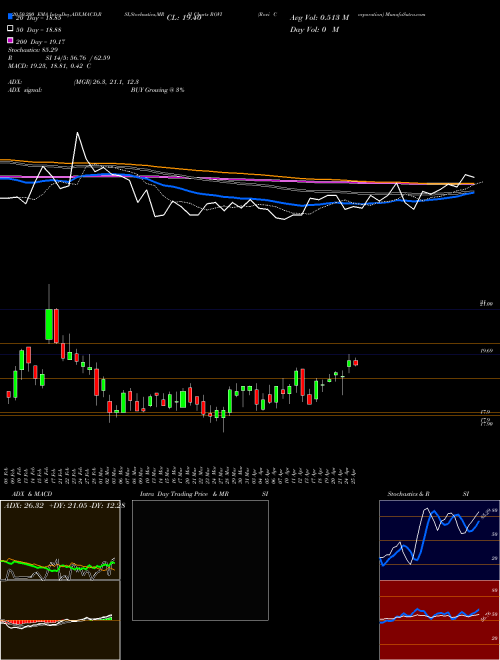Click the tall green candlestick near 21.00 level

coord(49,324)
